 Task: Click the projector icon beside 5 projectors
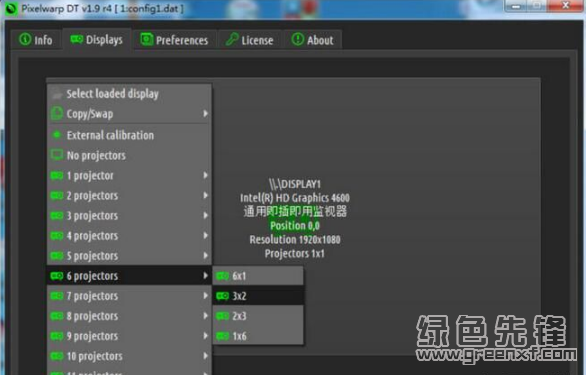57,256
